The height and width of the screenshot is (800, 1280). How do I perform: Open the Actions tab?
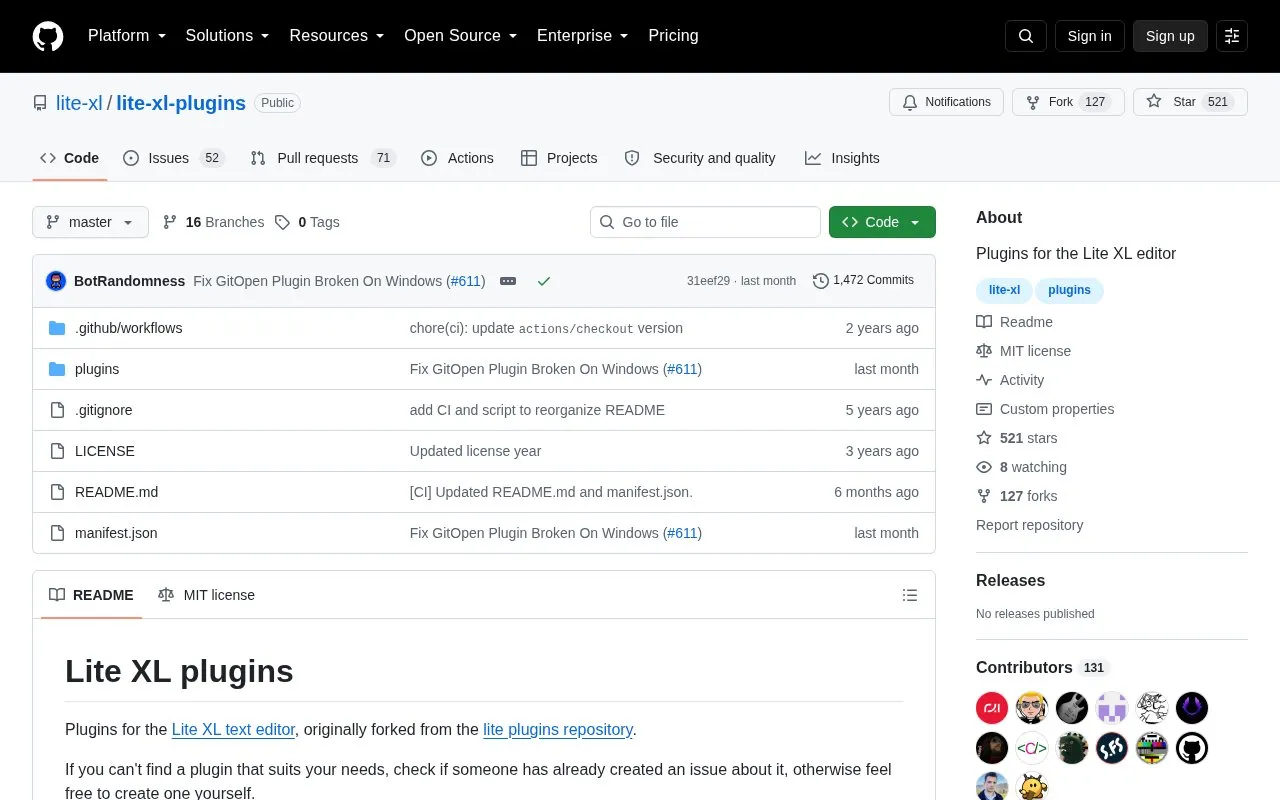coord(457,158)
